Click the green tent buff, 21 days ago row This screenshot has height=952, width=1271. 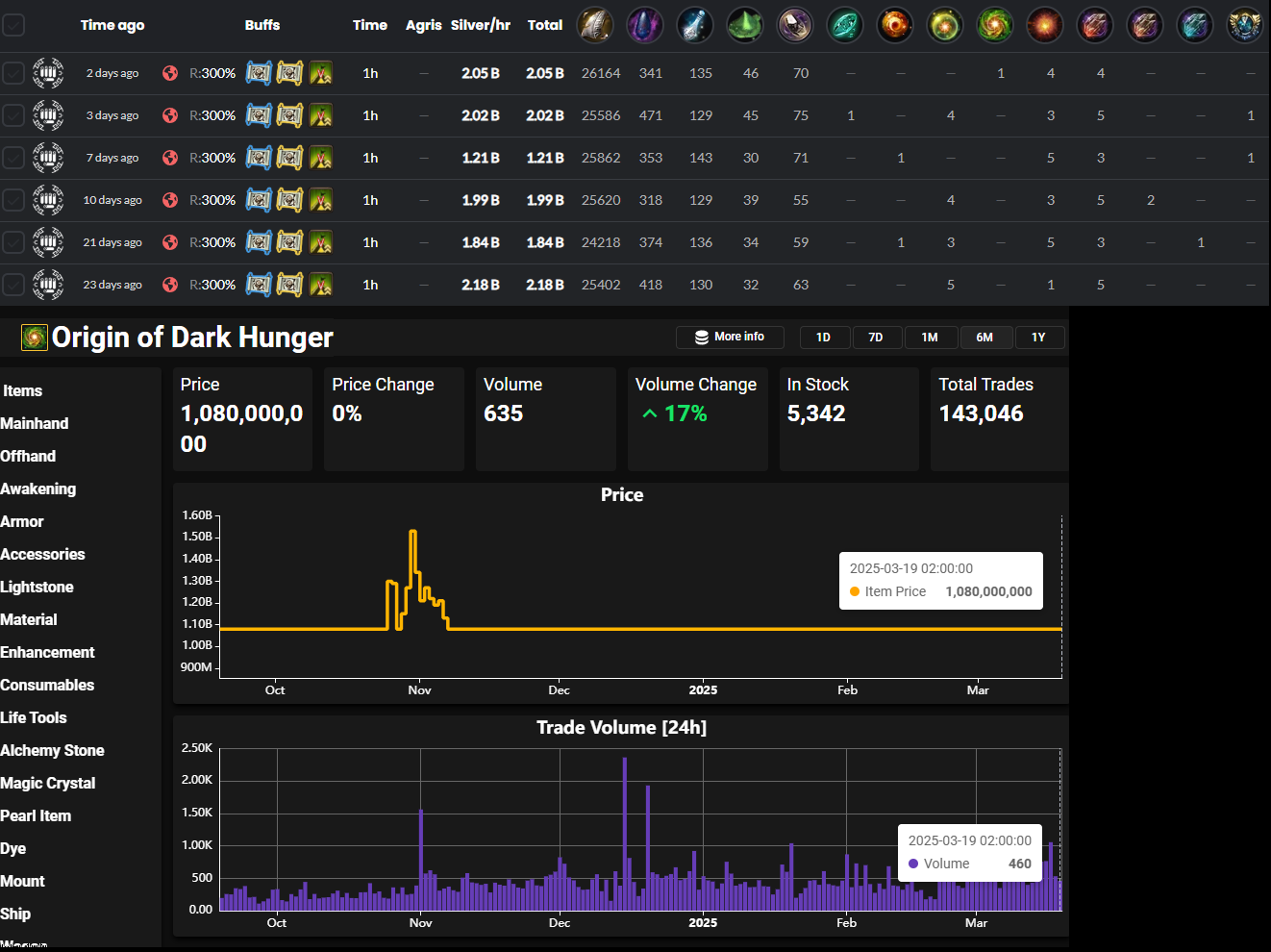tap(321, 242)
